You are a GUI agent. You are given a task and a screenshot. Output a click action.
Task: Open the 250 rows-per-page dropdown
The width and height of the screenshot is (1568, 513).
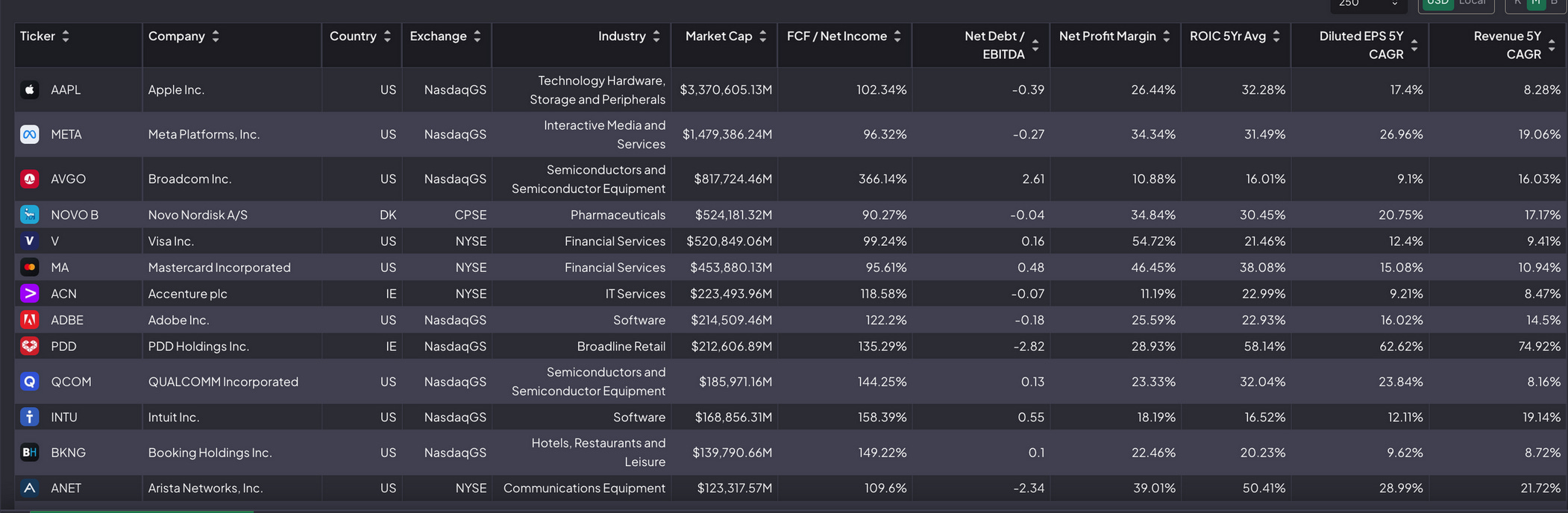tap(1368, 4)
